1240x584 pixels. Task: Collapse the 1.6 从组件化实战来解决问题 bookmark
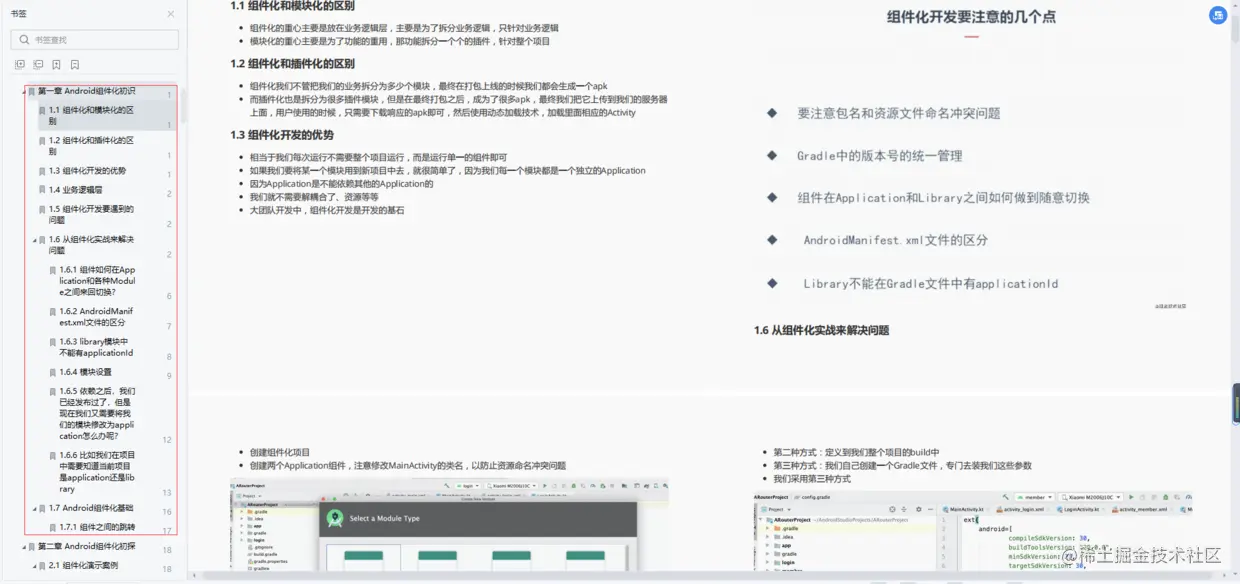35,240
